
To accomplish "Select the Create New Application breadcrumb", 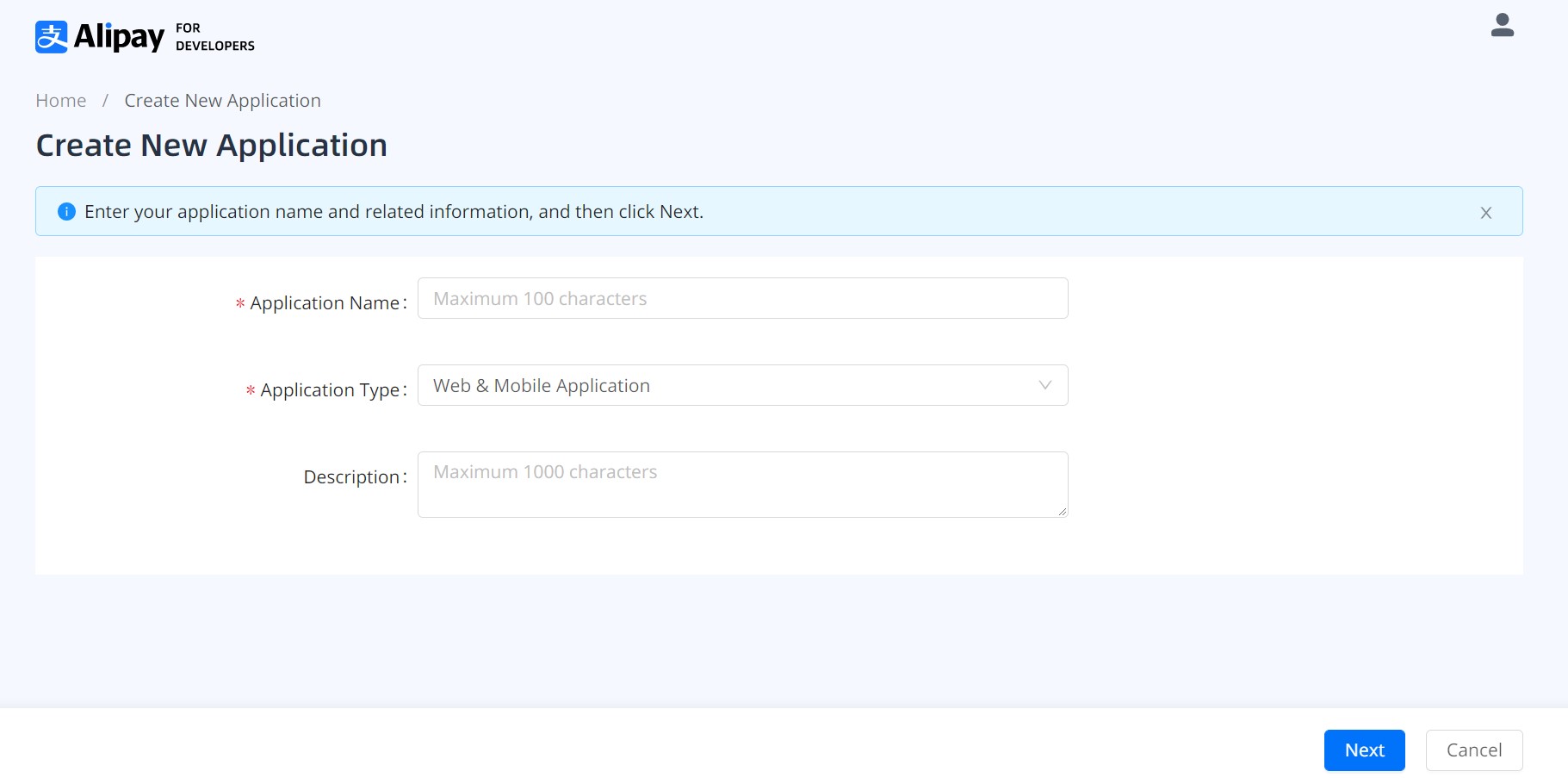I will (222, 101).
